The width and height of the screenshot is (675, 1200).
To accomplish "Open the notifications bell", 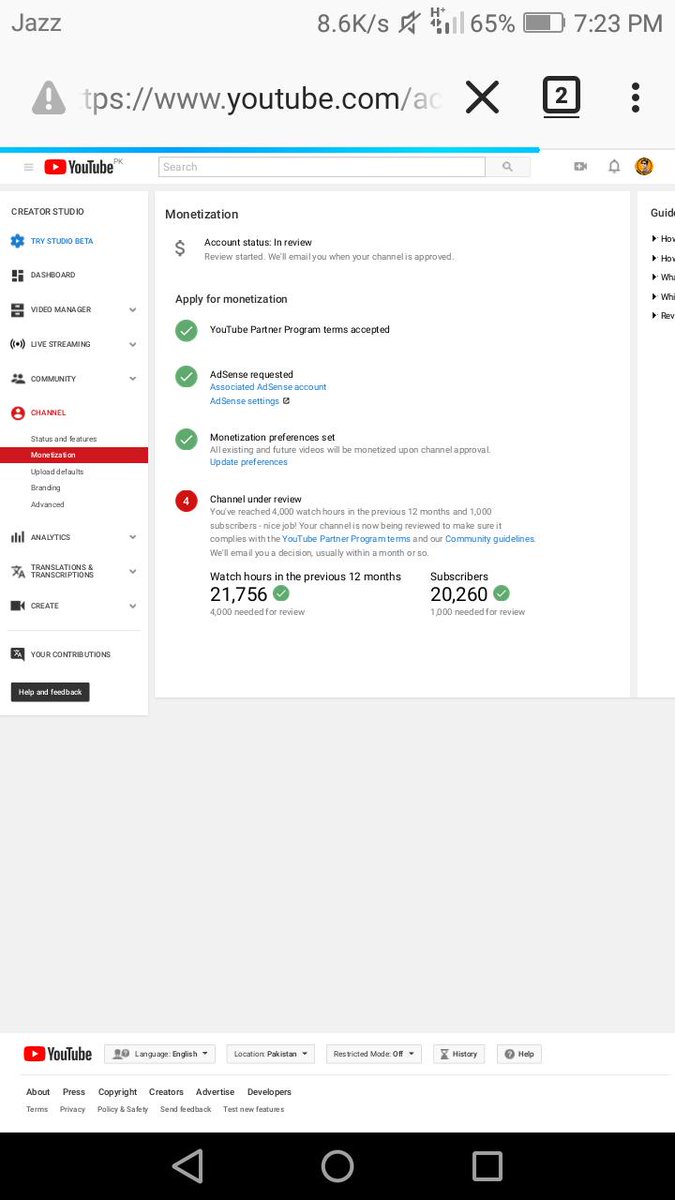I will [614, 167].
